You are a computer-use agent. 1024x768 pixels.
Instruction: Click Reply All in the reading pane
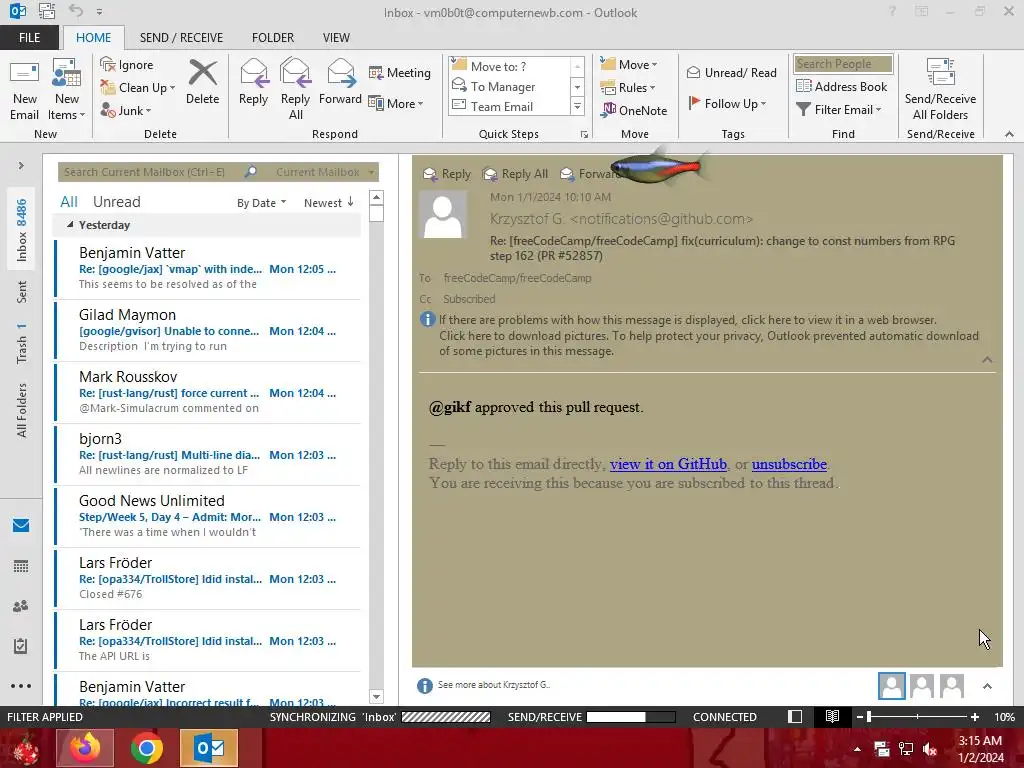[x=515, y=174]
